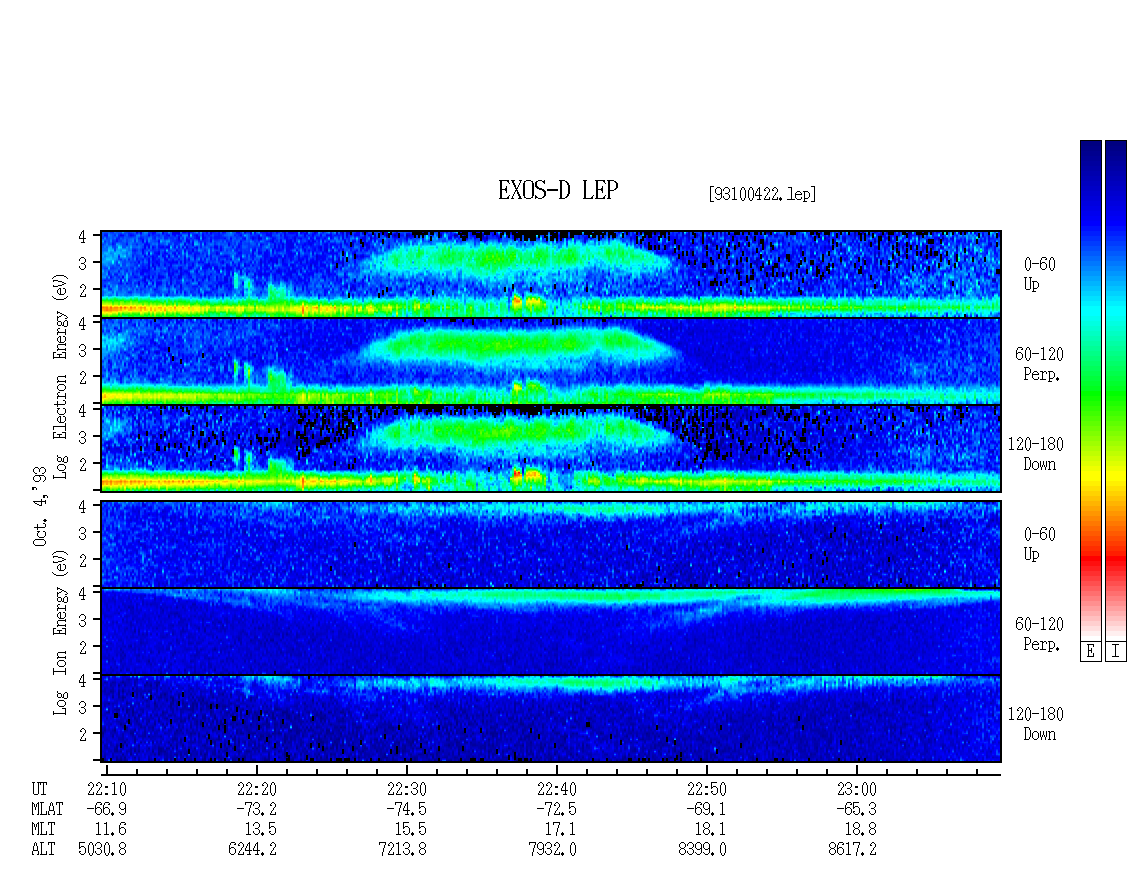Click the ALT value 8399.0

pos(702,850)
